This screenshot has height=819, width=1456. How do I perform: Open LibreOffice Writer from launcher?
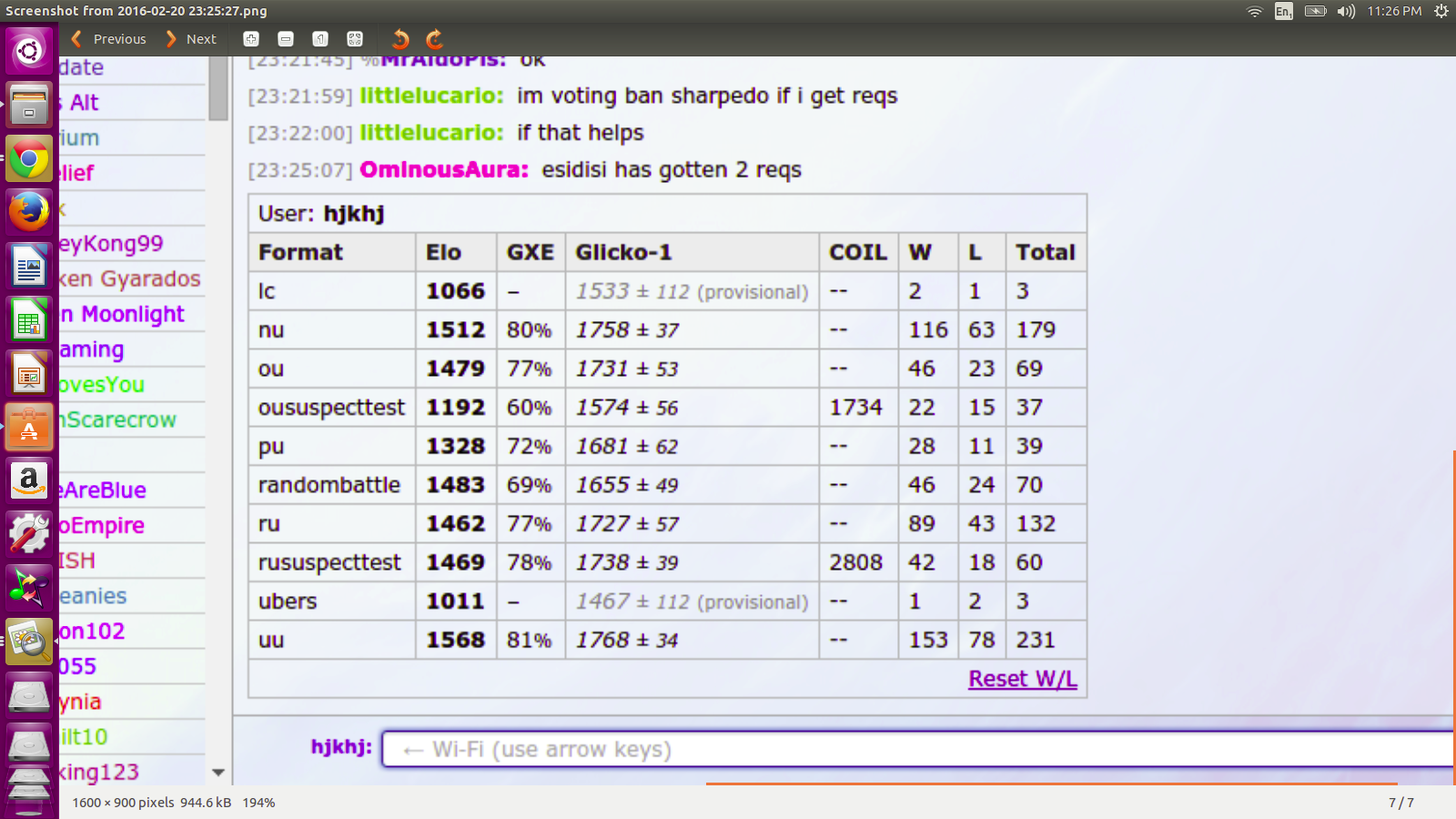29,267
